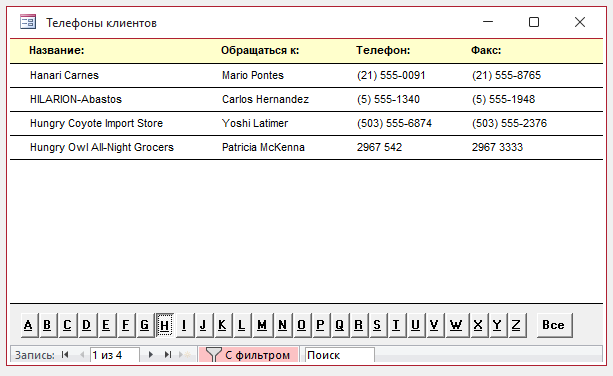
Task: Show all customers with Все button
Action: click(x=554, y=325)
